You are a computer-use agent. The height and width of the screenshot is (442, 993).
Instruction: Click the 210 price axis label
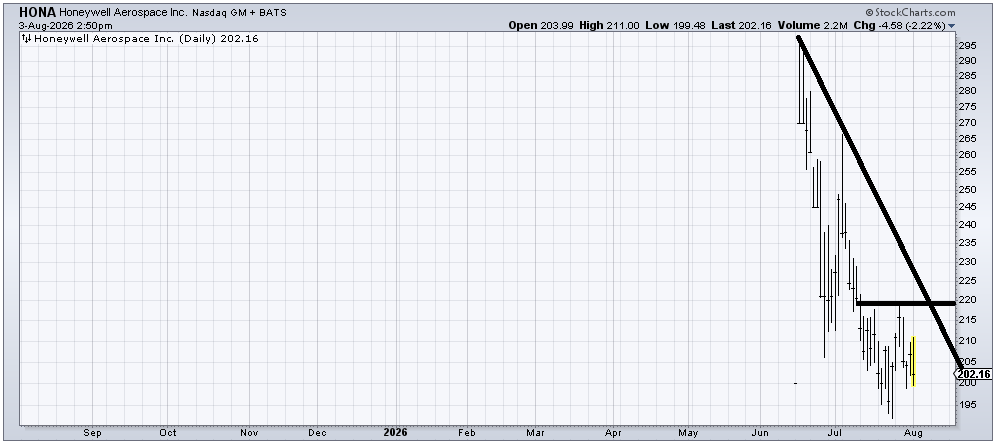[966, 341]
